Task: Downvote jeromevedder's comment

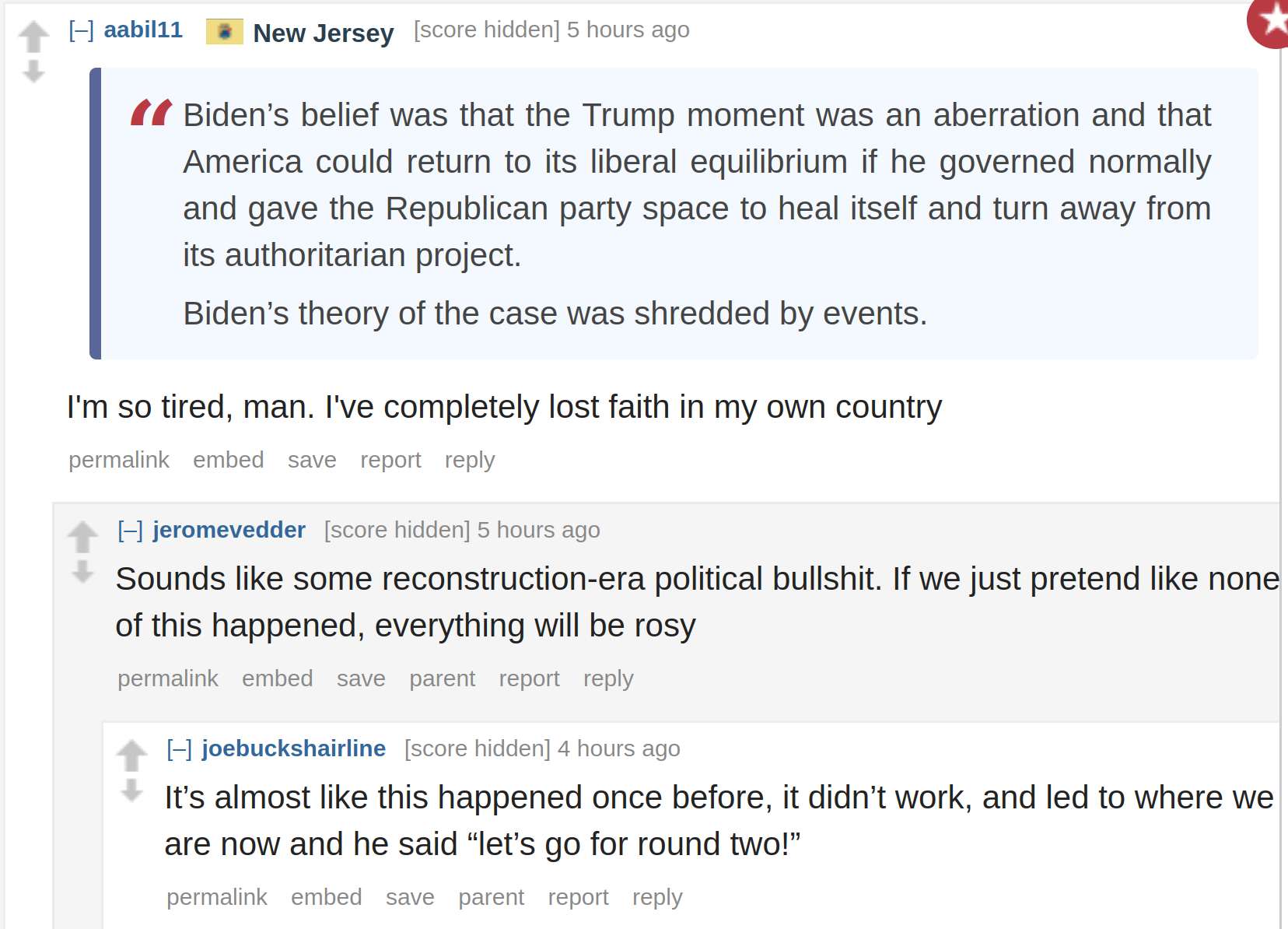Action: (x=82, y=572)
